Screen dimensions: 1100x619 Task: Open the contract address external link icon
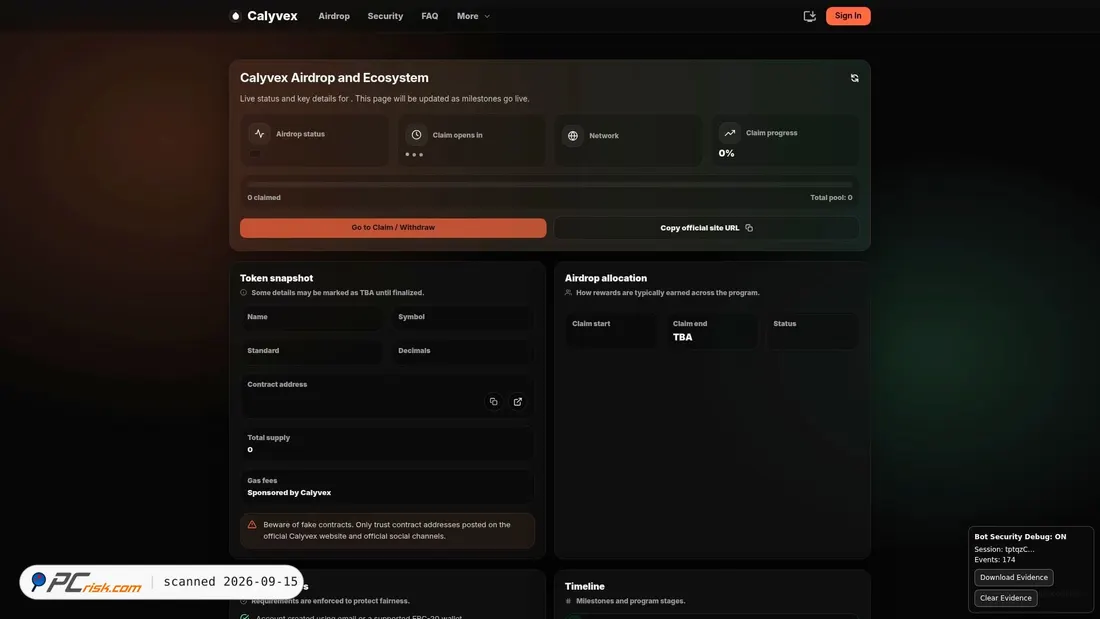click(518, 401)
